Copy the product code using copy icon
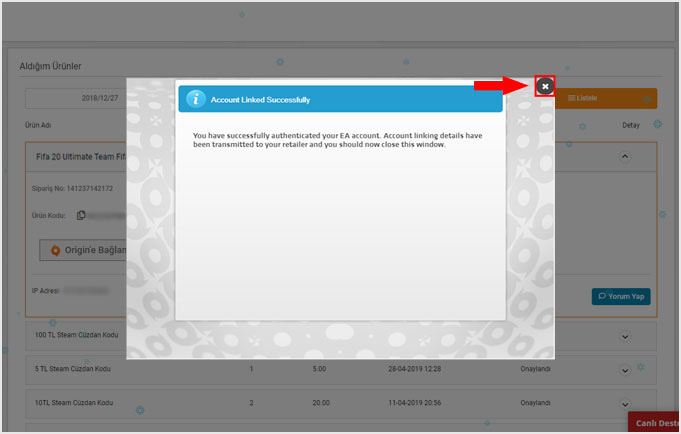The width and height of the screenshot is (681, 434). pos(81,216)
